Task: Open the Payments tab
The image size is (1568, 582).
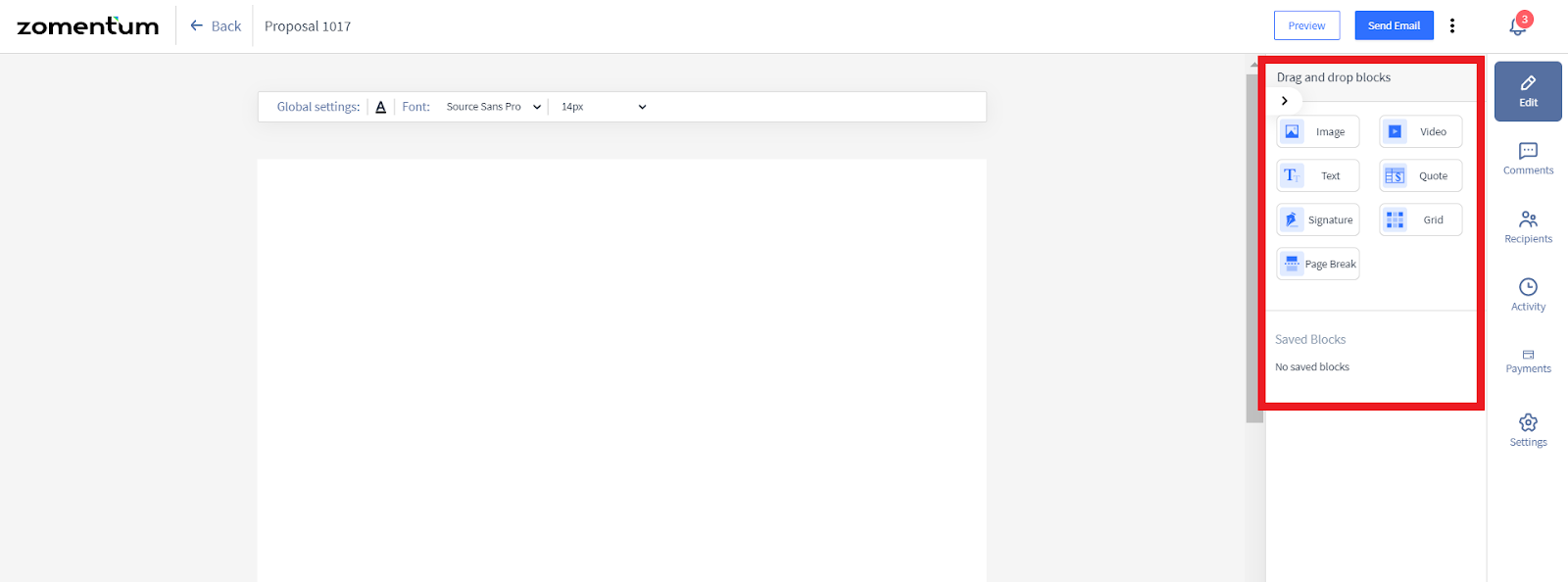Action: coord(1528,362)
